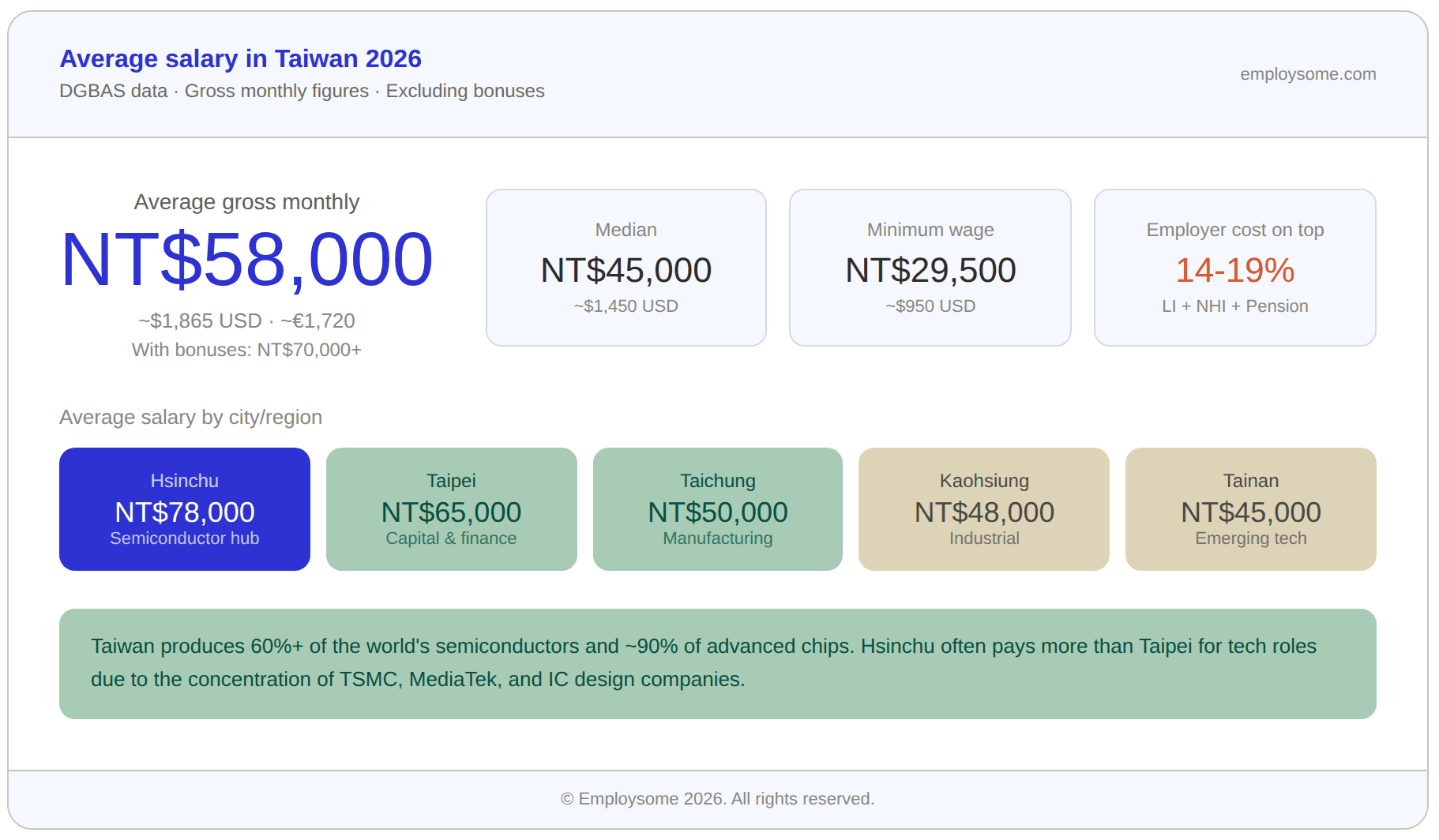
Task: Click the 'Average gross monthly' label
Action: click(x=246, y=202)
